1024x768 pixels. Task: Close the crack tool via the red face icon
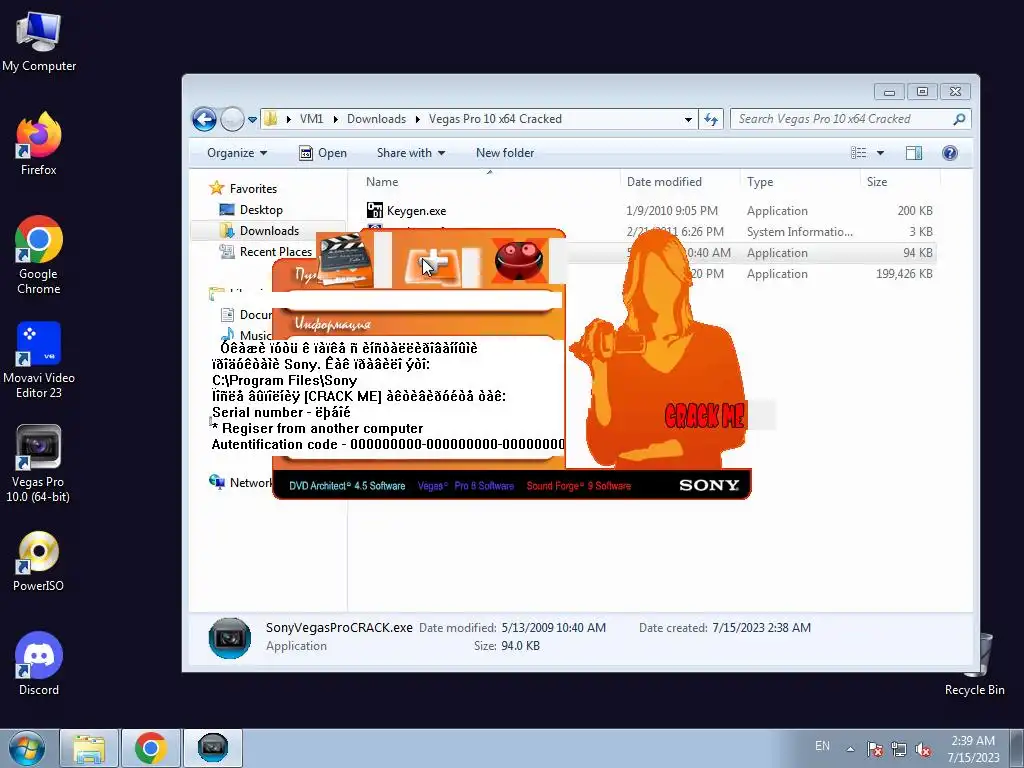coord(519,260)
